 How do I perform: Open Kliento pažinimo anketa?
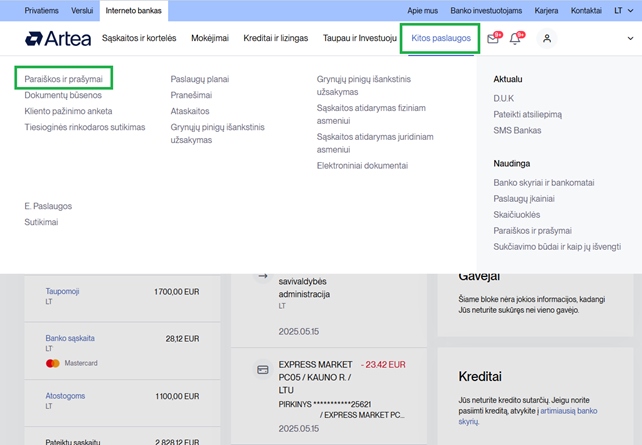point(68,111)
